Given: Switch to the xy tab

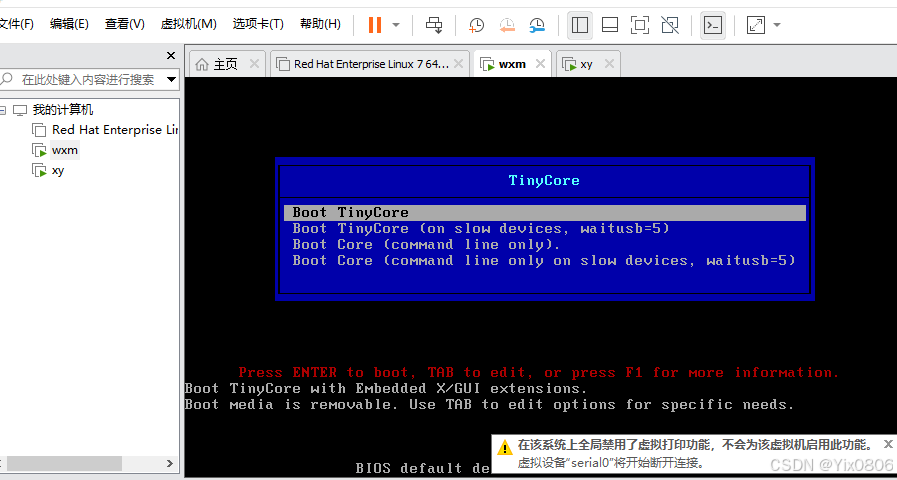Looking at the screenshot, I should 586,64.
